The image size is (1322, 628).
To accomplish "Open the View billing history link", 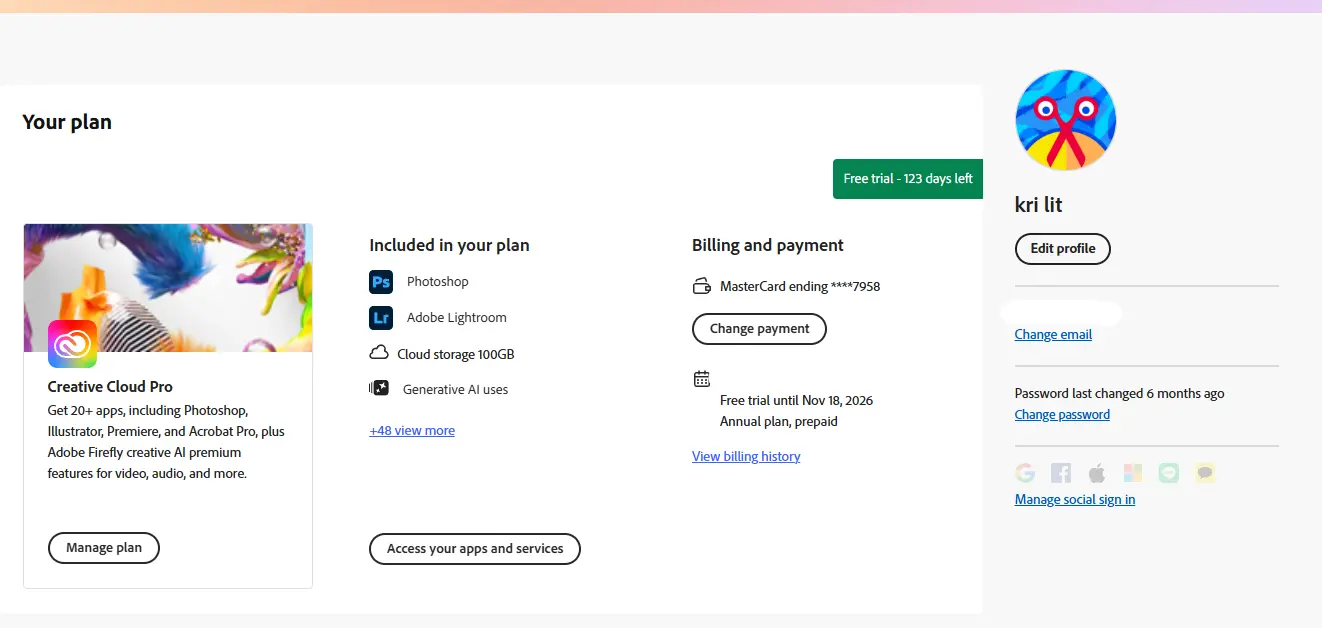I will tap(746, 457).
